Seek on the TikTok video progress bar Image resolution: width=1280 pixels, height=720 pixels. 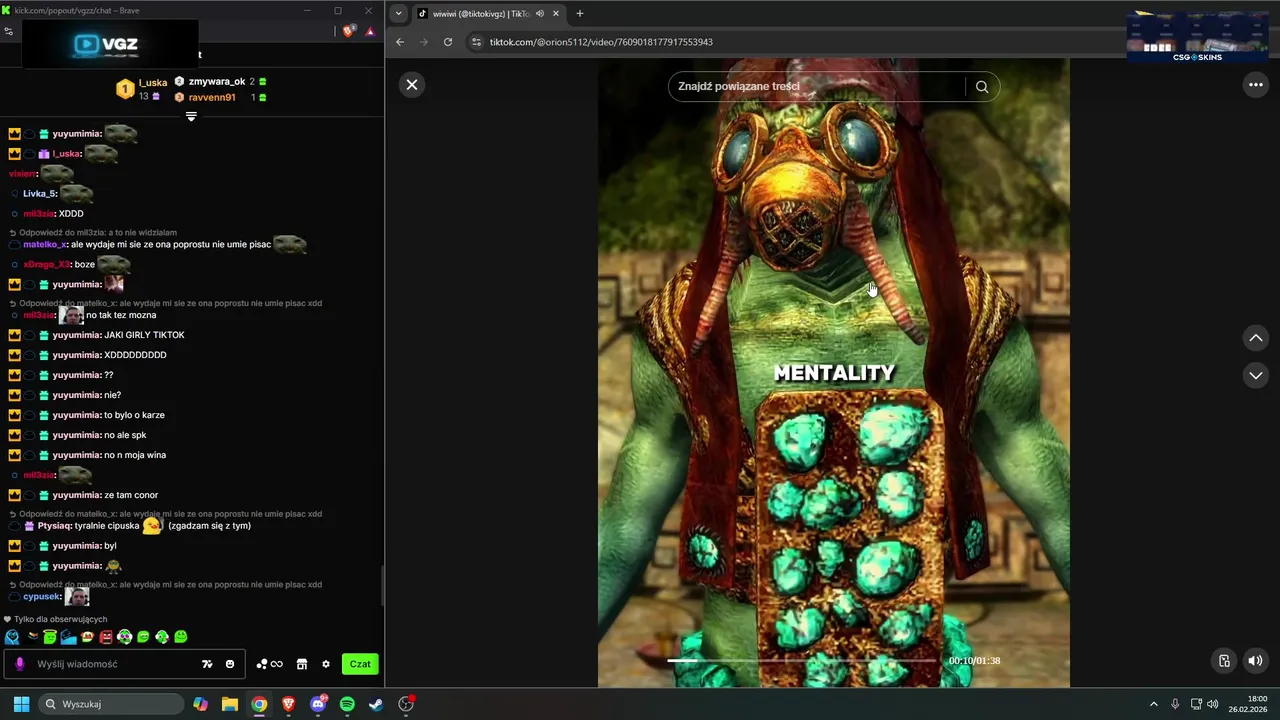802,660
